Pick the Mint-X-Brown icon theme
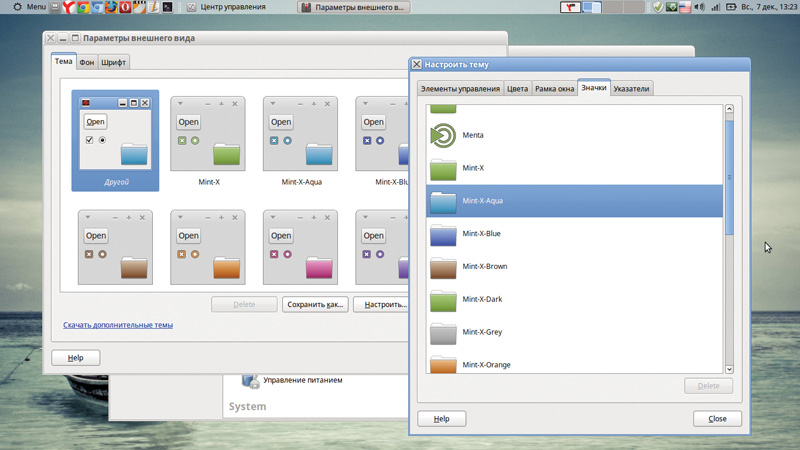Screen dimensions: 800x450 pyautogui.click(x=484, y=267)
